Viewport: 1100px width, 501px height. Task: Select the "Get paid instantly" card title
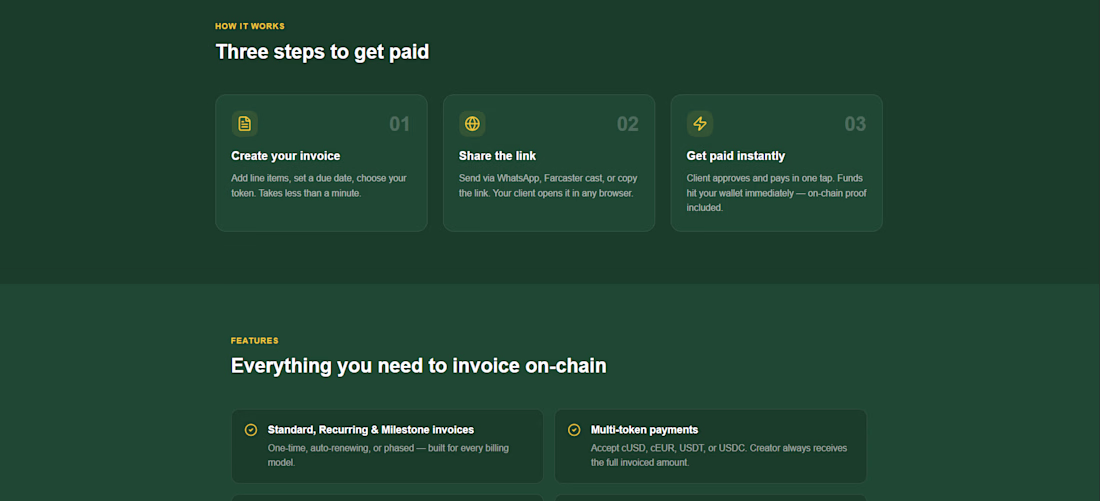pyautogui.click(x=736, y=156)
